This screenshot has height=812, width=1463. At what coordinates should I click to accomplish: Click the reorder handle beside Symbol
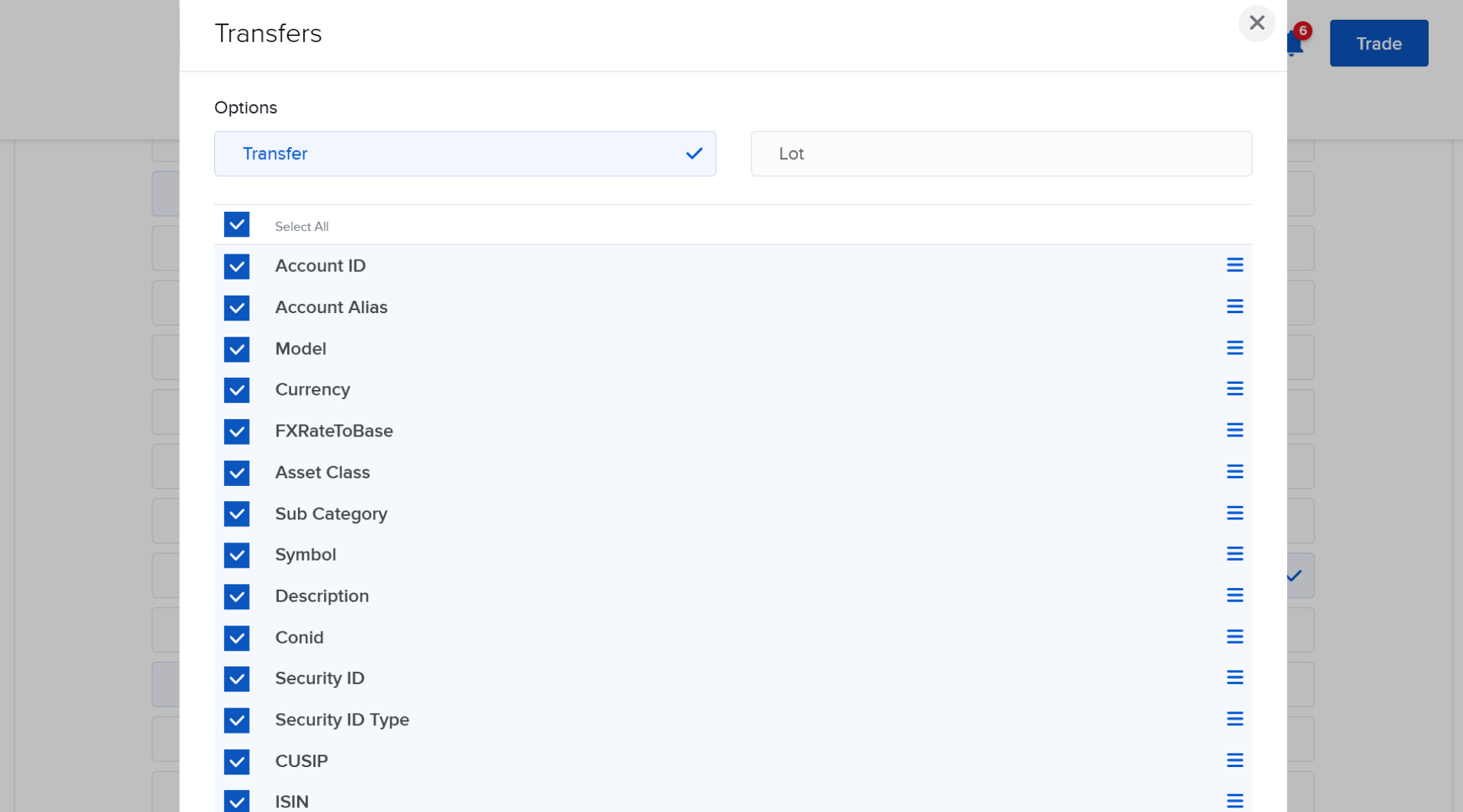click(x=1235, y=554)
